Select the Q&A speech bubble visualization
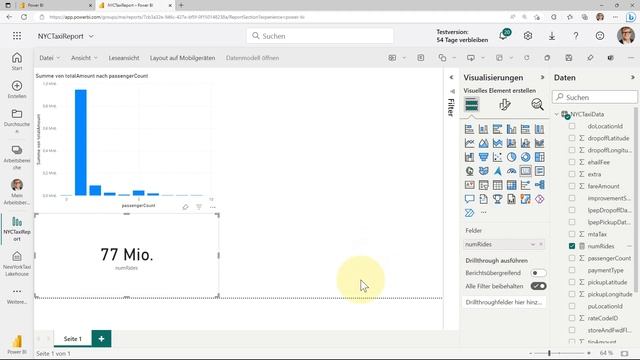 click(469, 199)
